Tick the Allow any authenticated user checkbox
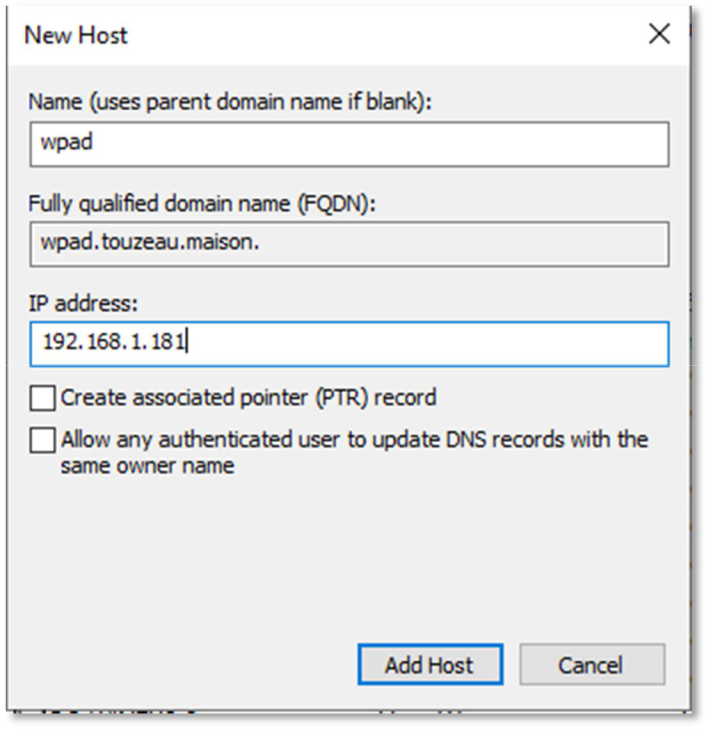The height and width of the screenshot is (730, 708). click(43, 440)
